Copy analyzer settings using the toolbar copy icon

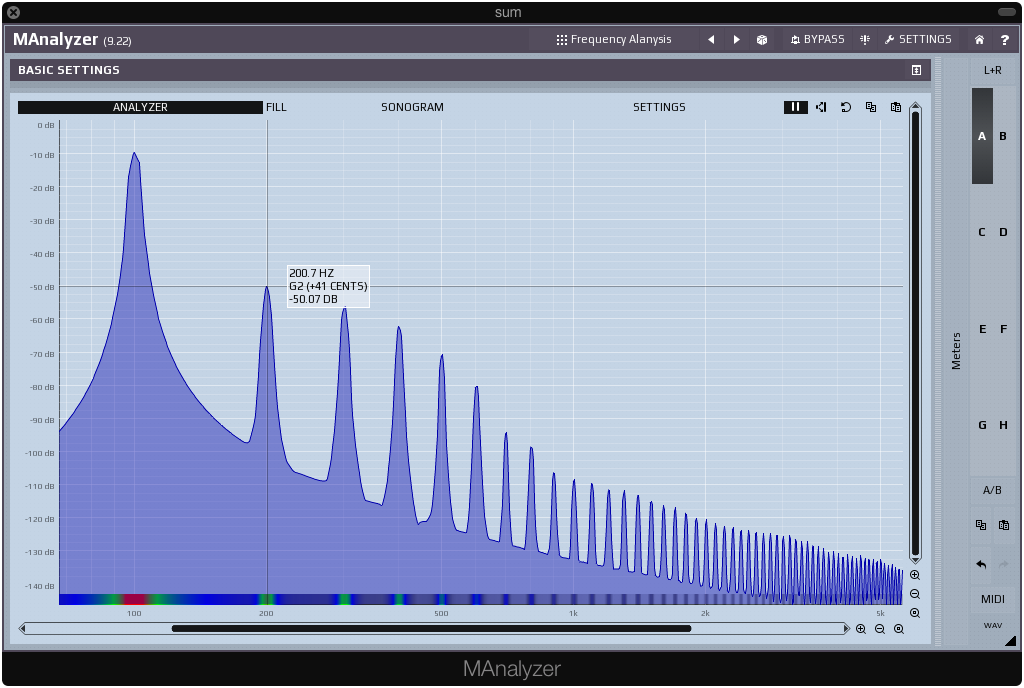[871, 107]
